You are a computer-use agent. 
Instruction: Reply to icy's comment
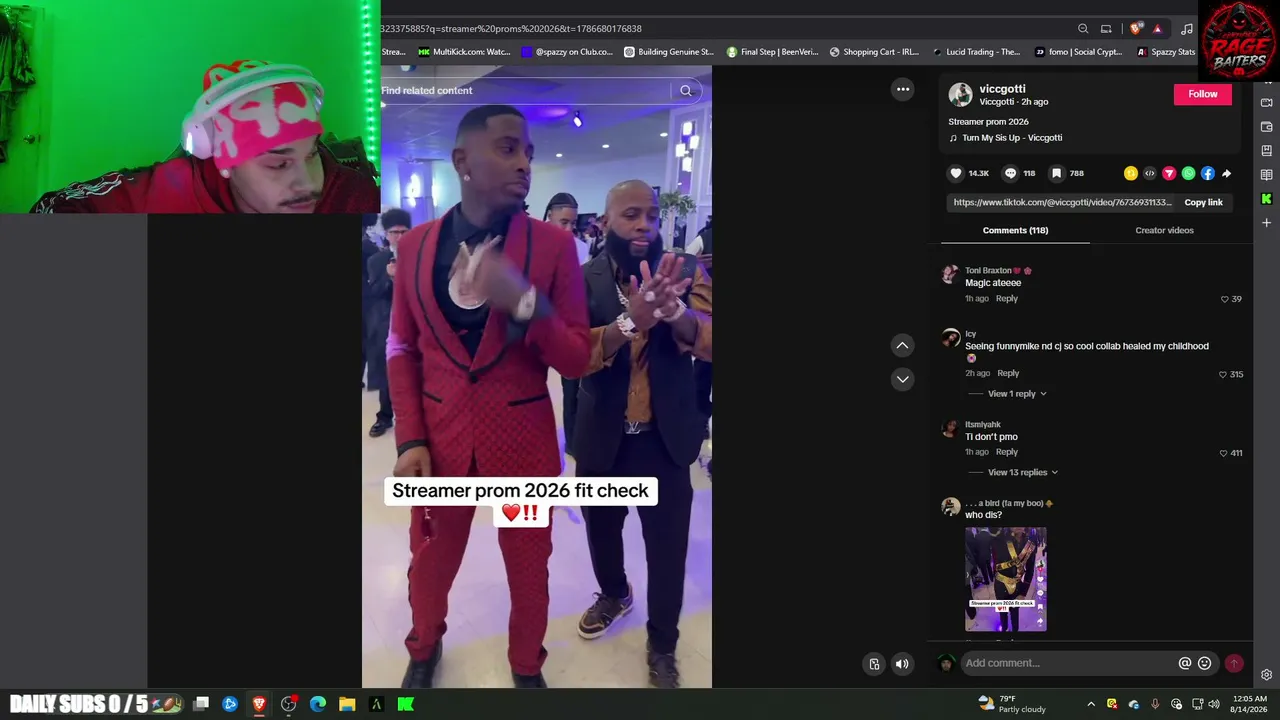pyautogui.click(x=1008, y=374)
